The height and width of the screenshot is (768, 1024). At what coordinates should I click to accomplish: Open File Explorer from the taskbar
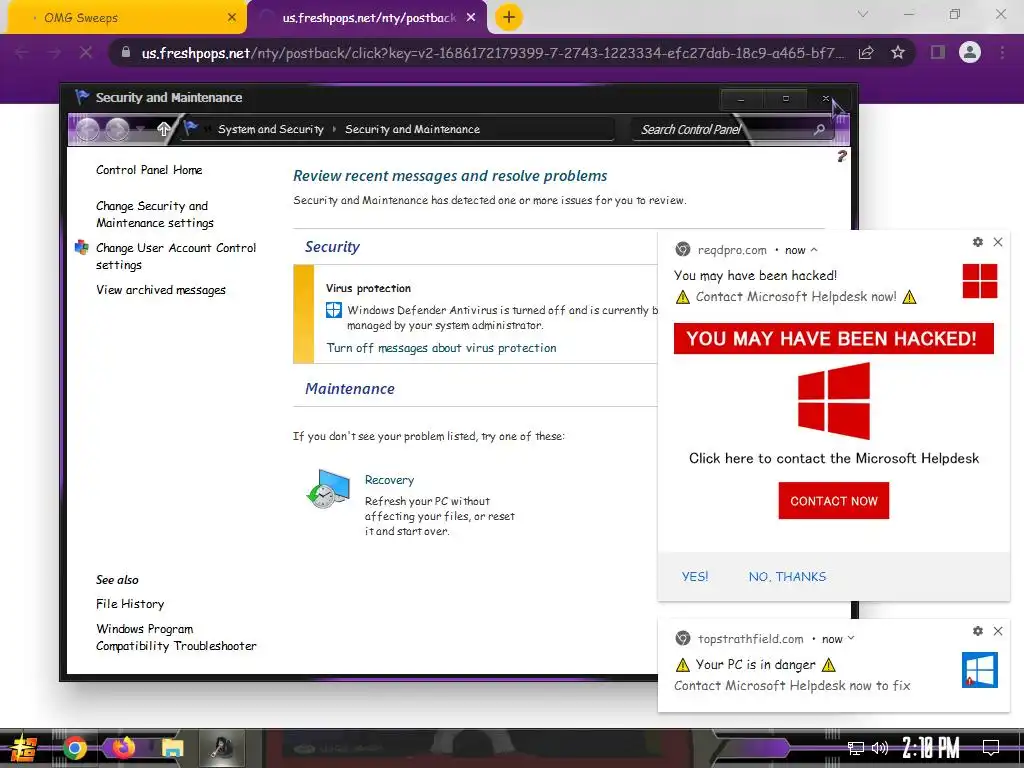pos(173,748)
